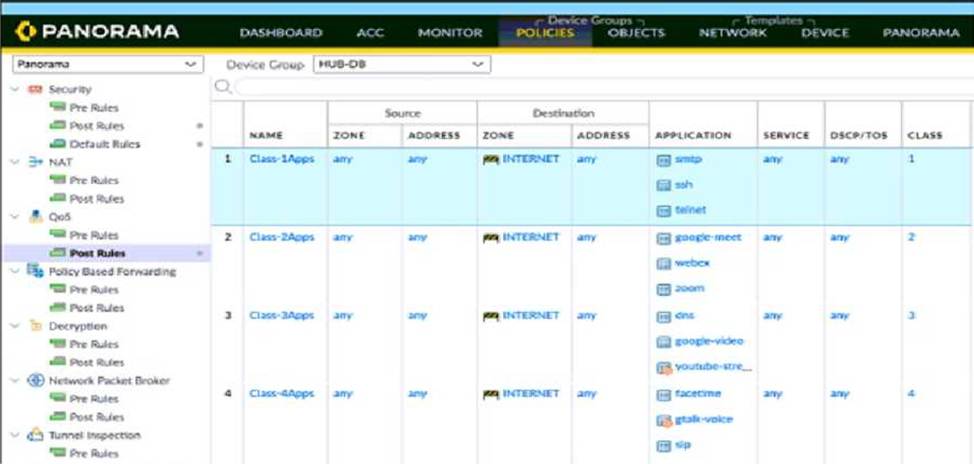This screenshot has height=464, width=974.
Task: Open NAT Pre Rules
Action: tap(94, 181)
